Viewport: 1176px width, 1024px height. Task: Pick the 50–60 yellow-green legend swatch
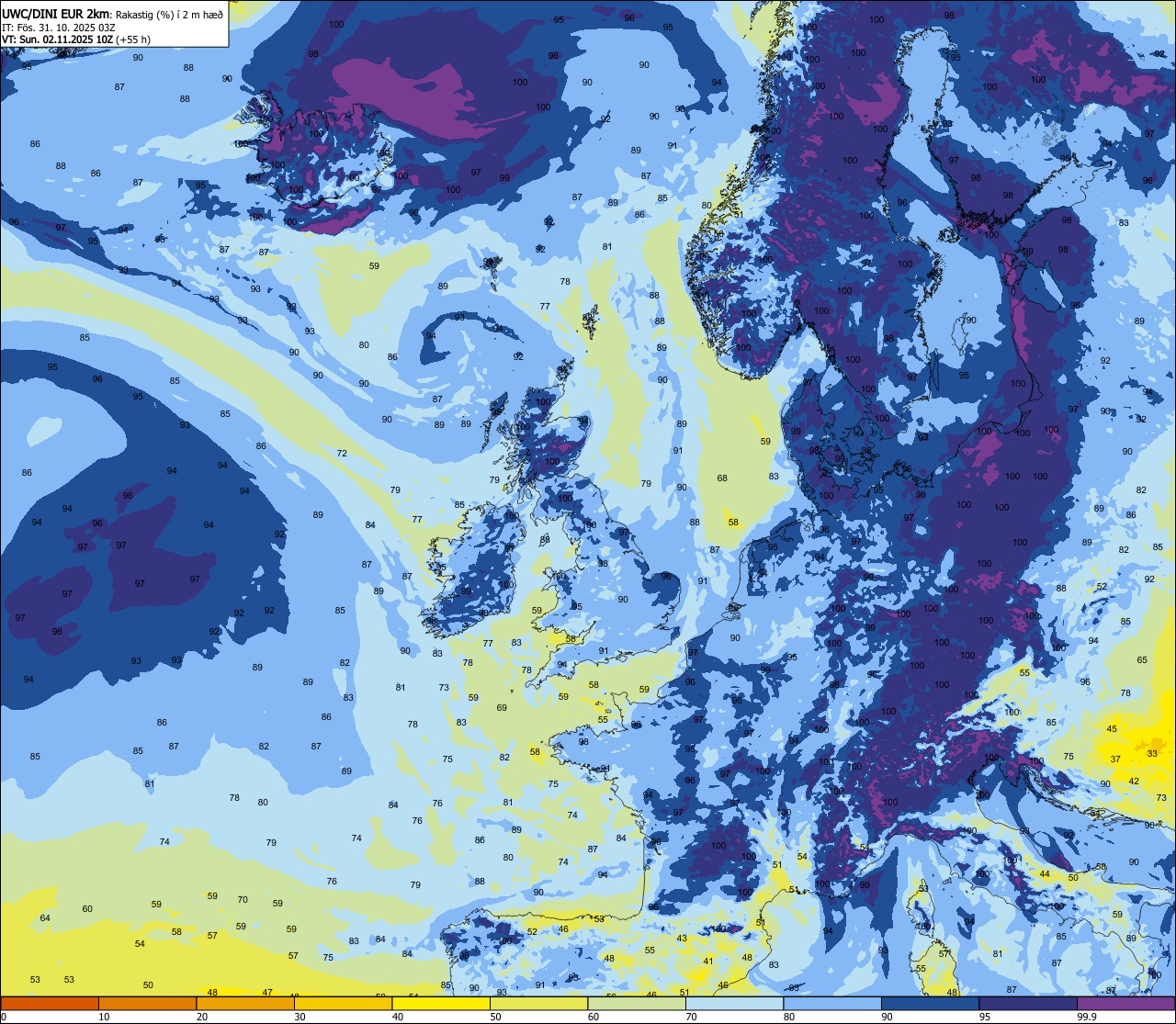tap(538, 1003)
